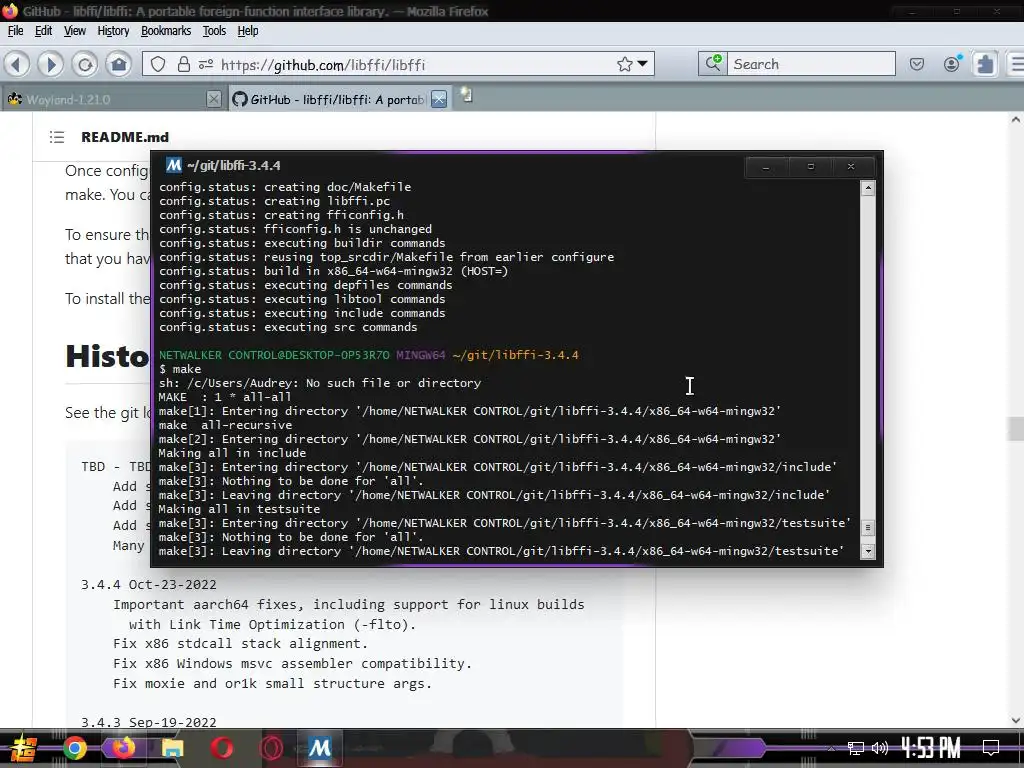Click 'No such file or directory' error line

point(320,383)
